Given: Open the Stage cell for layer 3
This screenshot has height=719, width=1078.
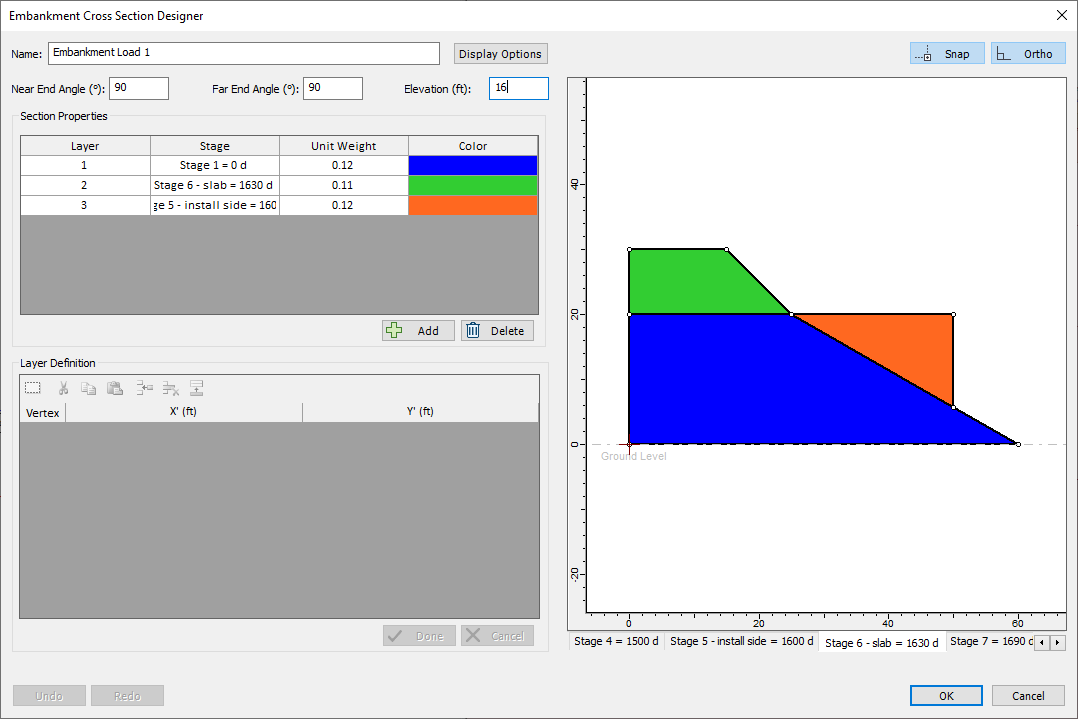Looking at the screenshot, I should (x=214, y=206).
